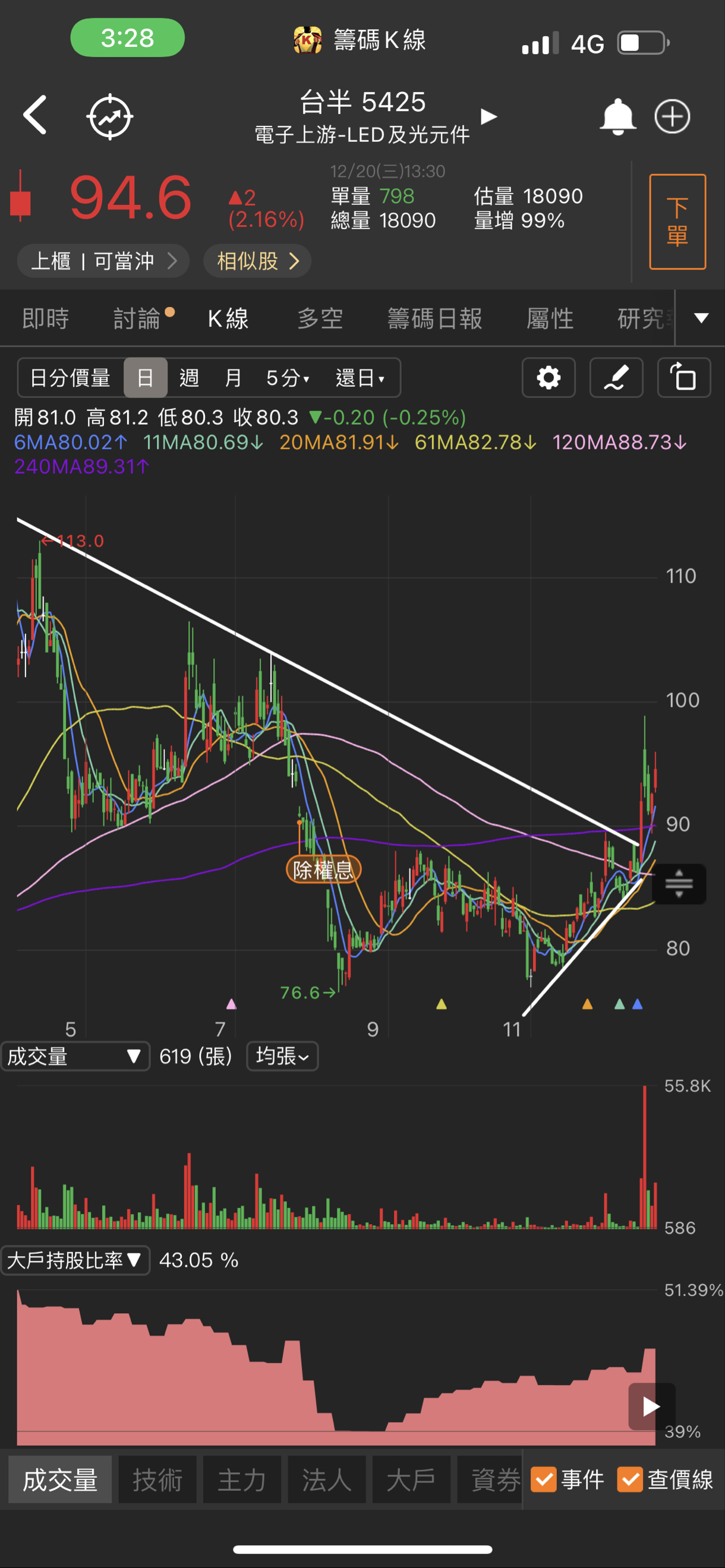Tap the candlestick icon beside price
The width and height of the screenshot is (725, 1568).
(20, 196)
